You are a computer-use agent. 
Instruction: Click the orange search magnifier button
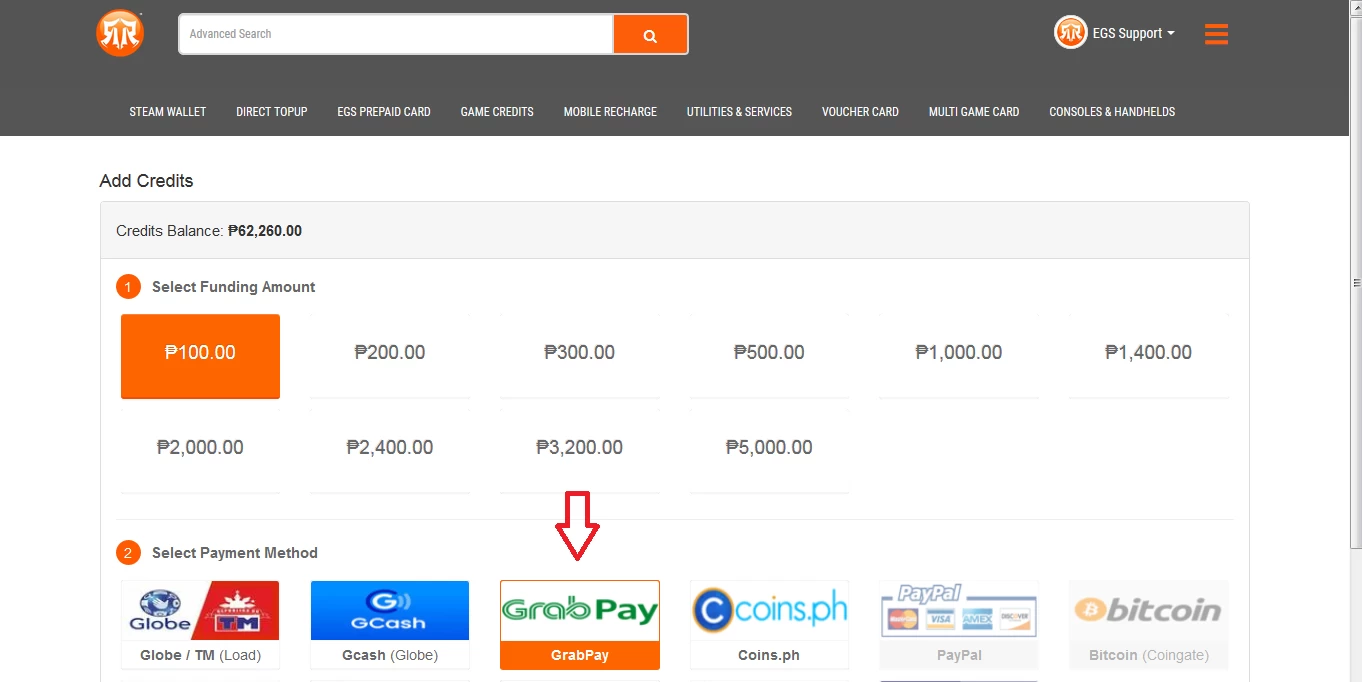pos(650,34)
